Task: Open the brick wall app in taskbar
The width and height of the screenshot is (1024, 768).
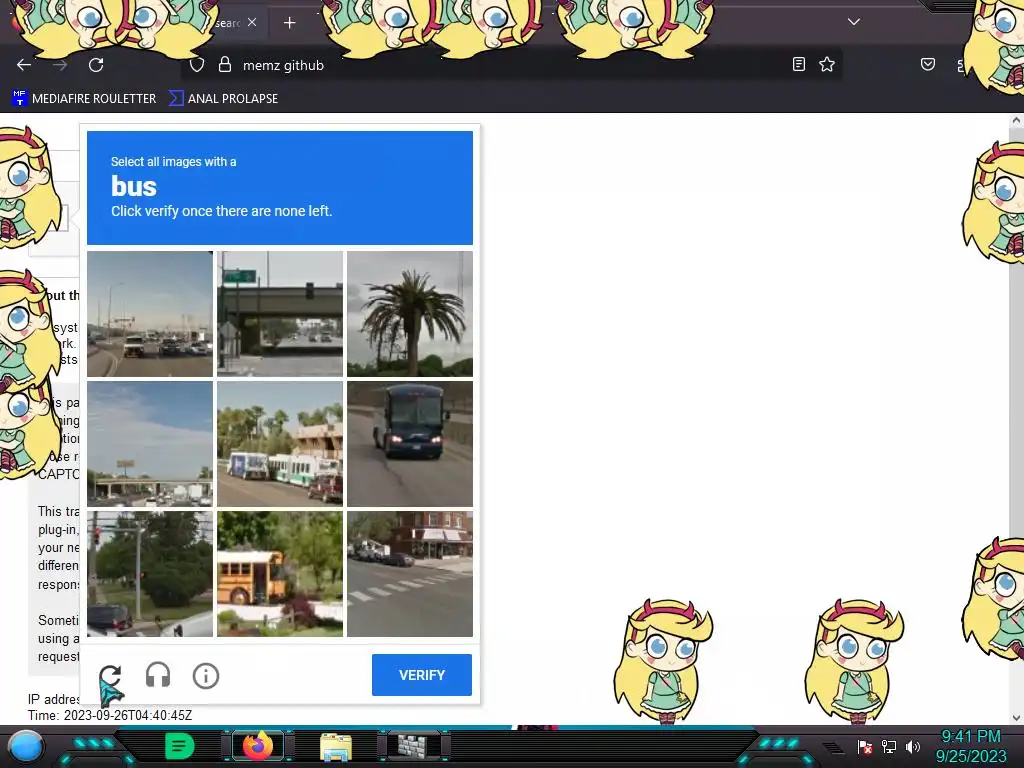Action: pyautogui.click(x=413, y=746)
